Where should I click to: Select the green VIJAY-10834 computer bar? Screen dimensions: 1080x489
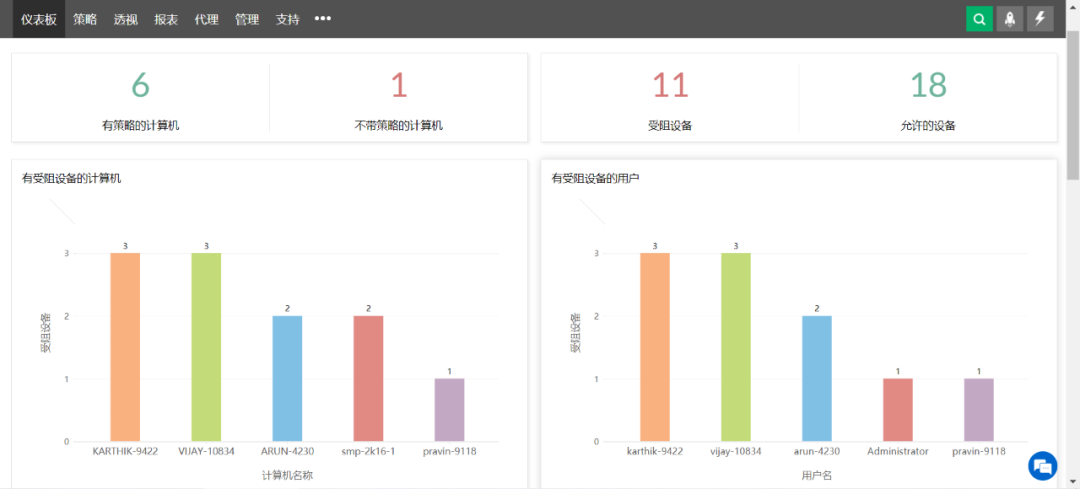[206, 347]
